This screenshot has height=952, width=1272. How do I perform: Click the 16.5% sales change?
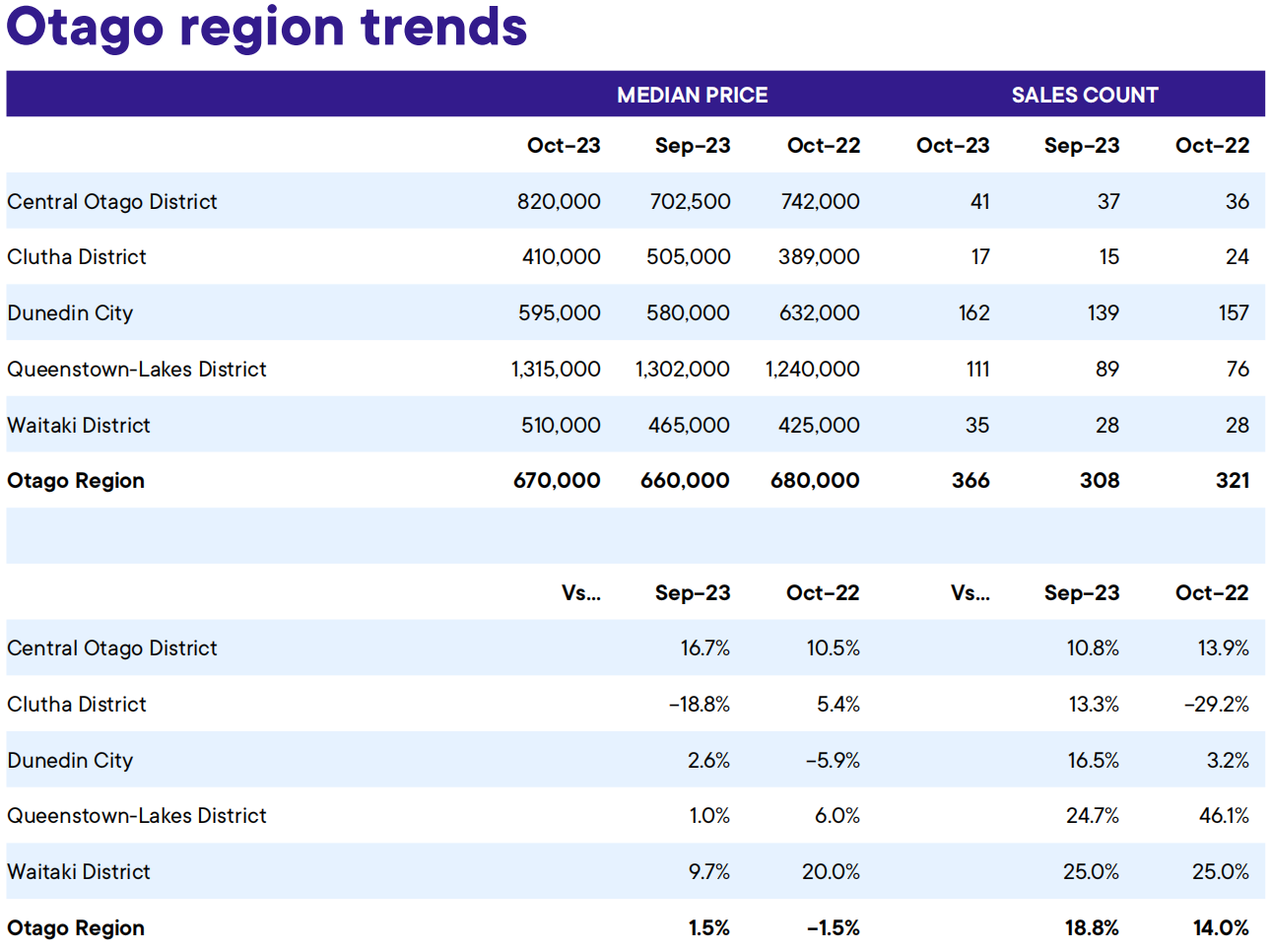point(1094,760)
